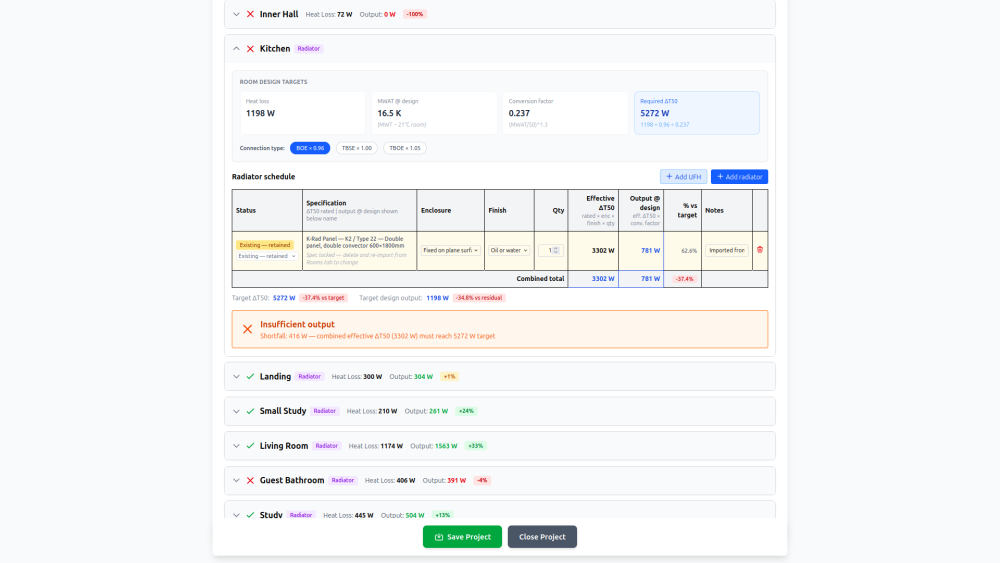Click the green check icon beside Living Room
Image resolution: width=1000 pixels, height=563 pixels.
(250, 446)
